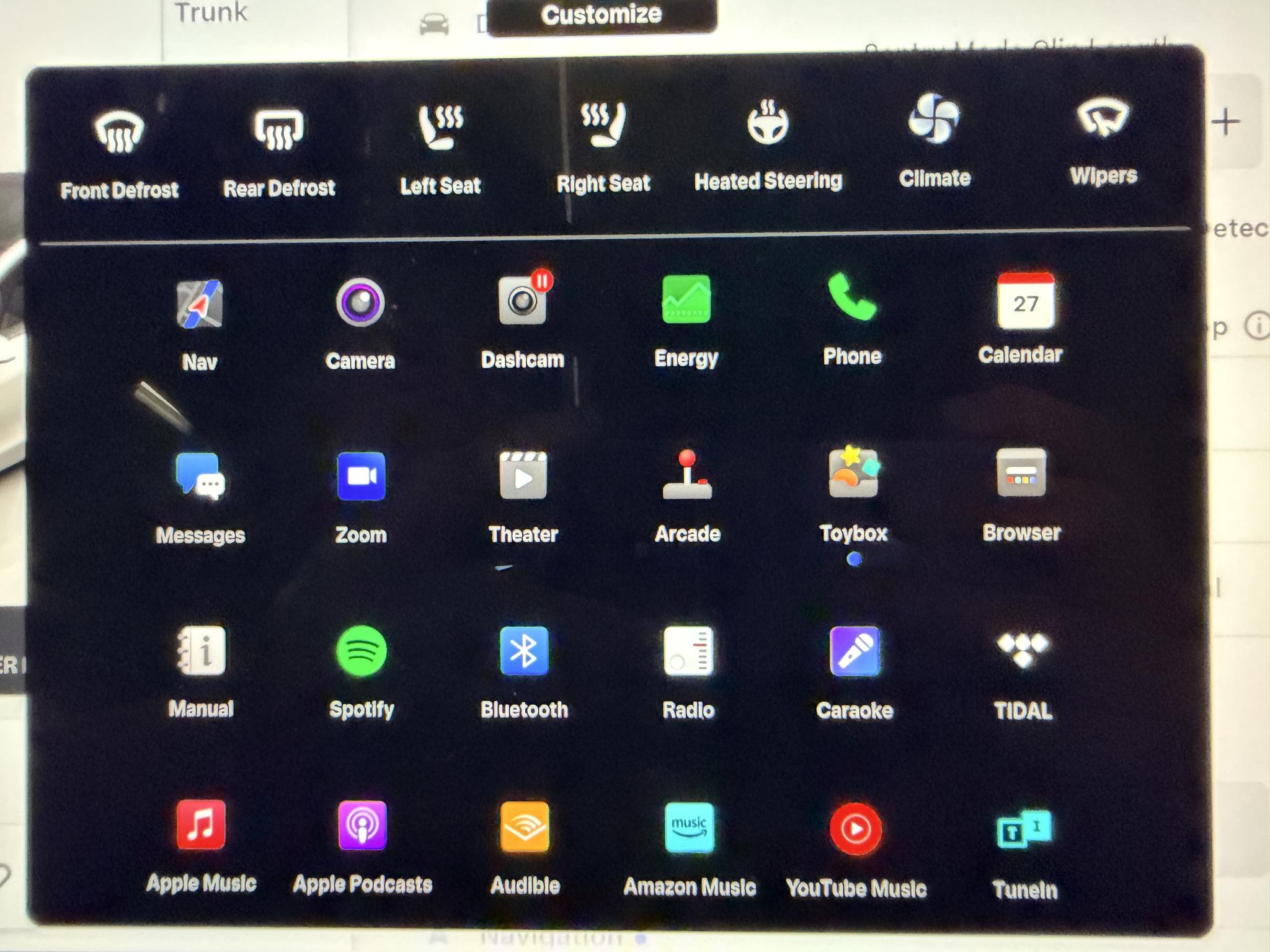Click the Customize button
The height and width of the screenshot is (952, 1270).
[602, 14]
